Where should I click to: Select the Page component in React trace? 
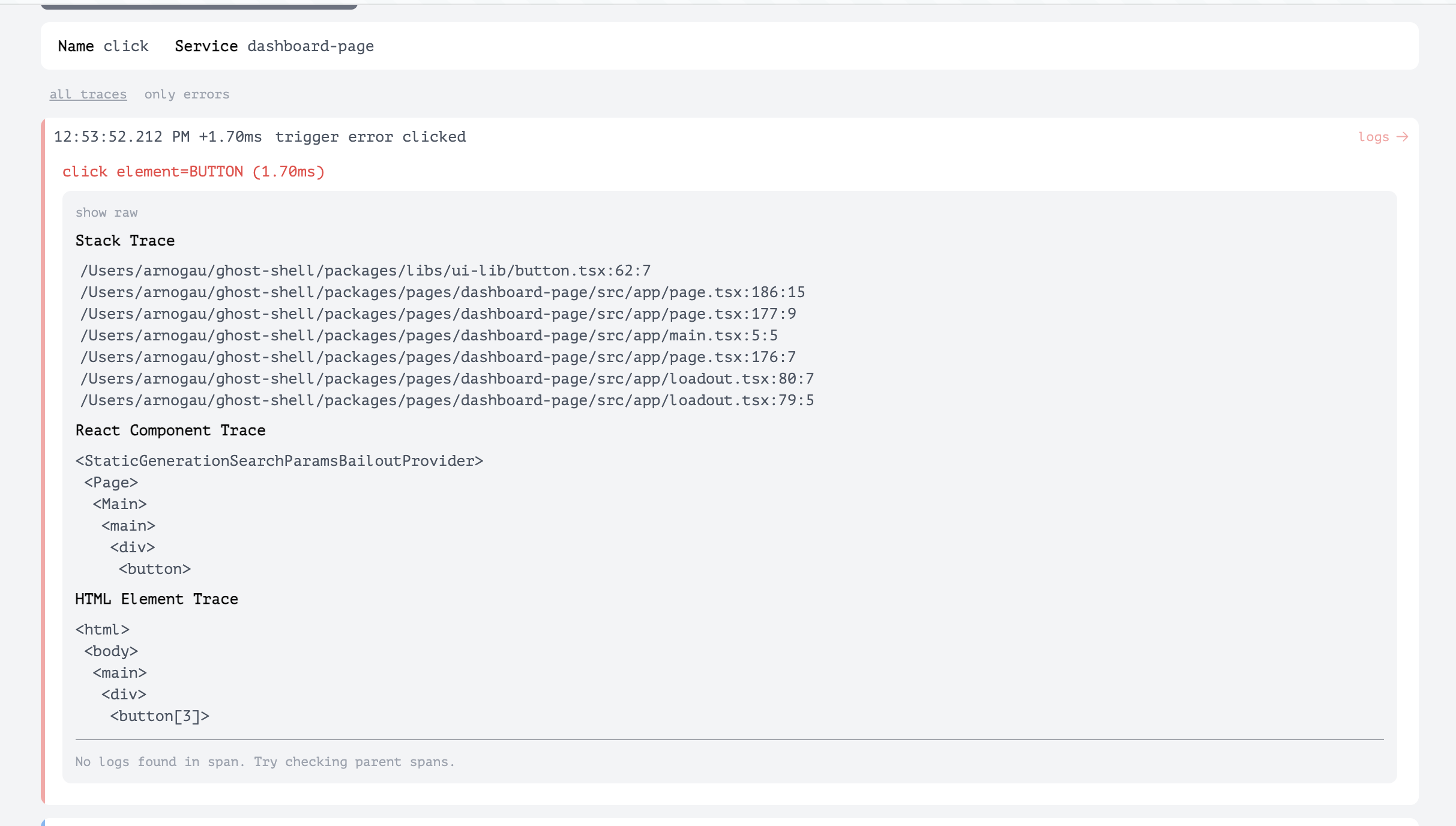click(111, 483)
